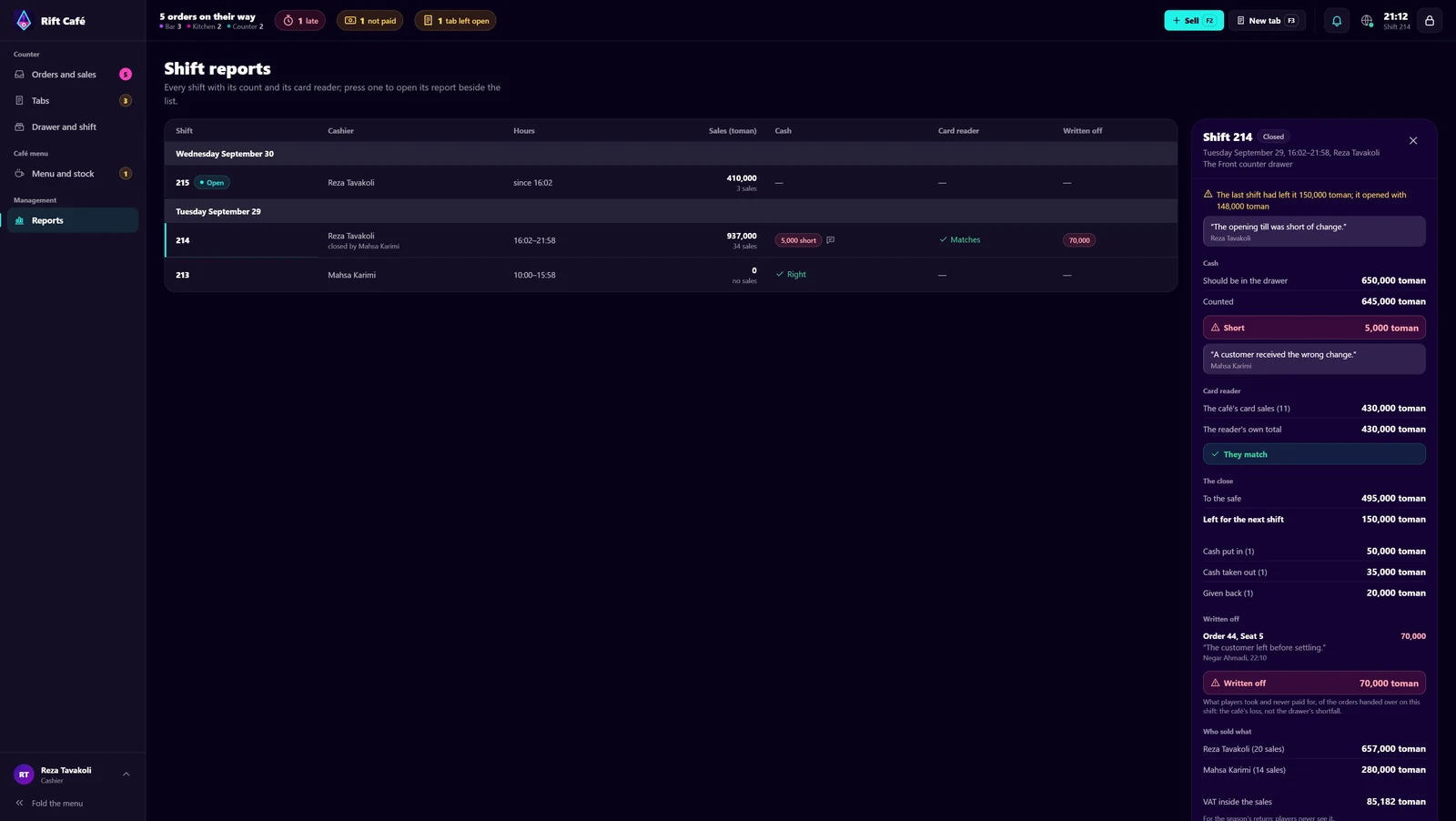Click the Sell button
Image resolution: width=1456 pixels, height=821 pixels.
tap(1194, 20)
